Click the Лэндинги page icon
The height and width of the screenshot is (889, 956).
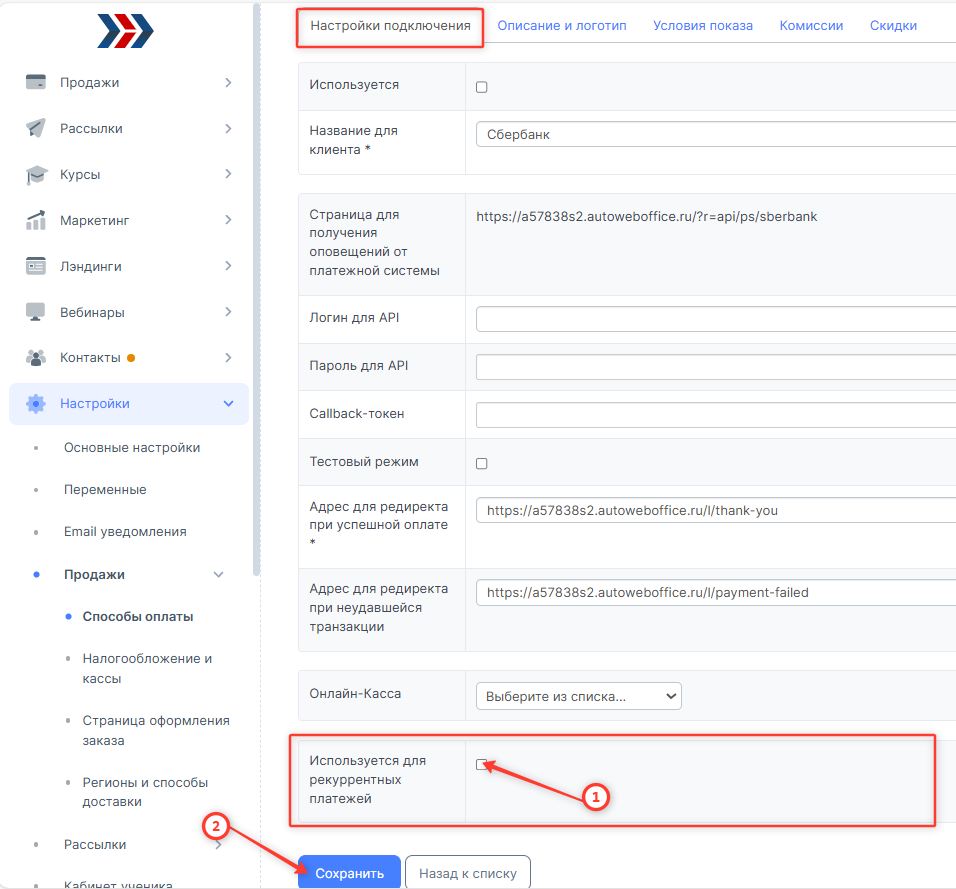pyautogui.click(x=36, y=266)
